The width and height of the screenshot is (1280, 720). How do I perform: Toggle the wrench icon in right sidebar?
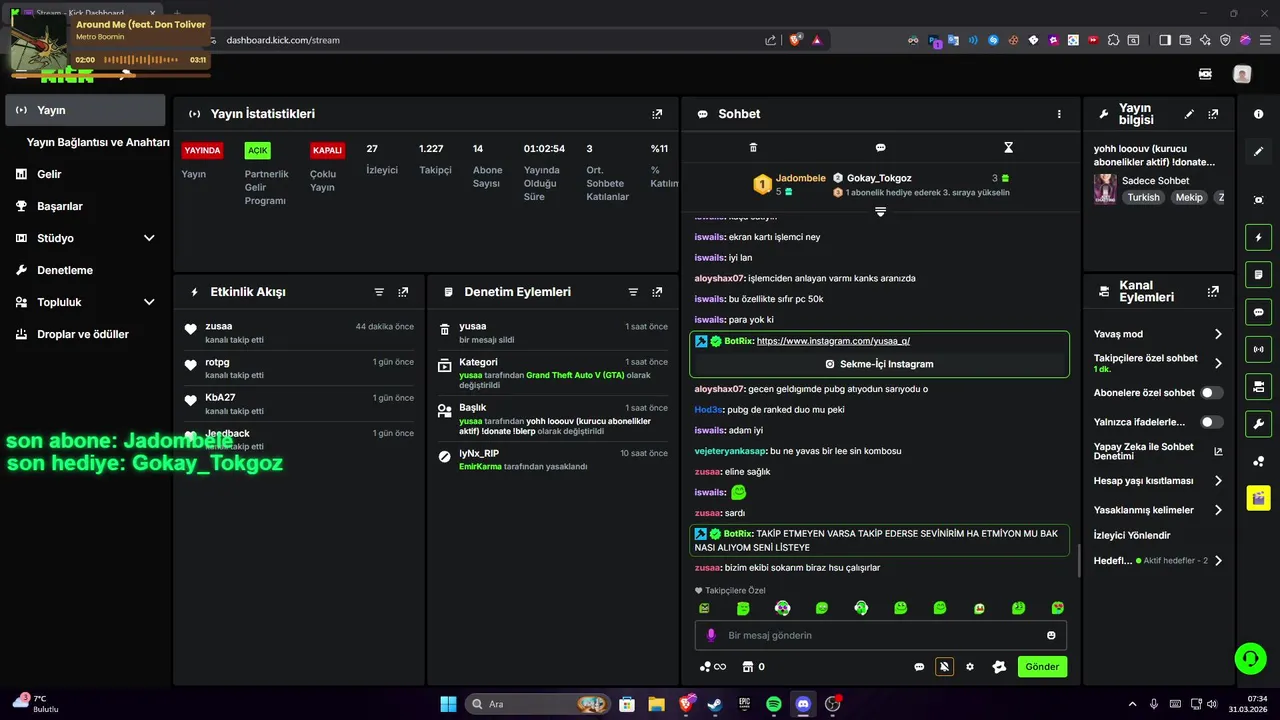click(x=1258, y=423)
